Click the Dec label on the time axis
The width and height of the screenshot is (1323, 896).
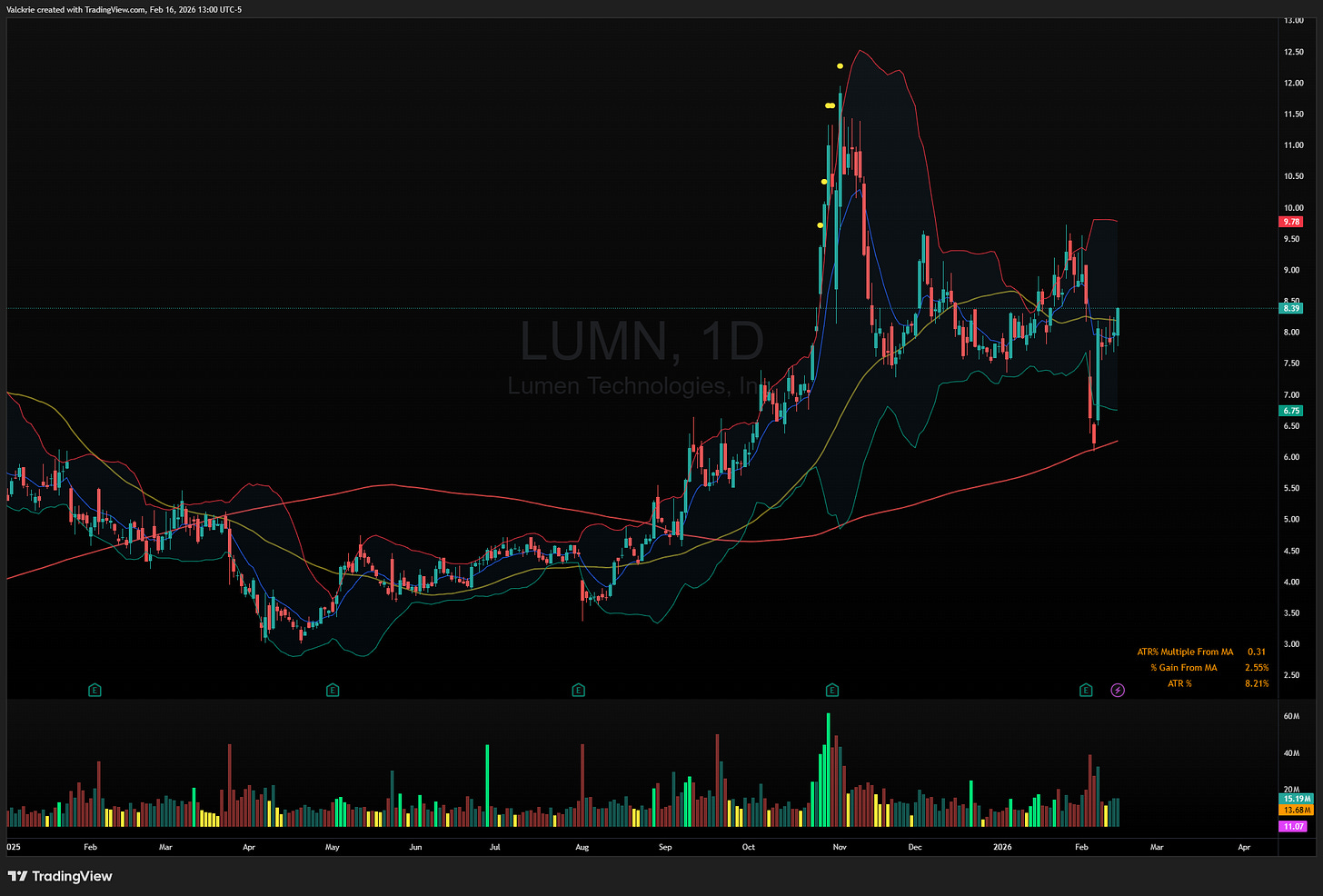(914, 847)
